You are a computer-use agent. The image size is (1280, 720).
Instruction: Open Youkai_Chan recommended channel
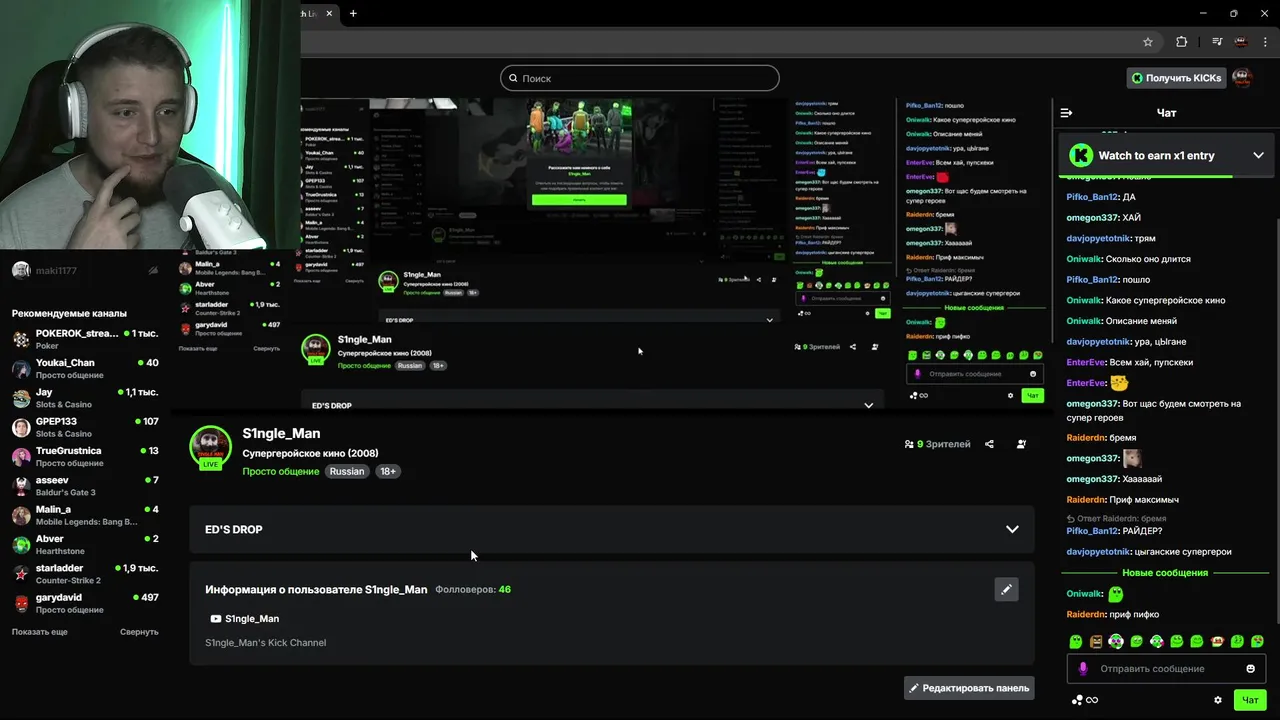click(85, 368)
